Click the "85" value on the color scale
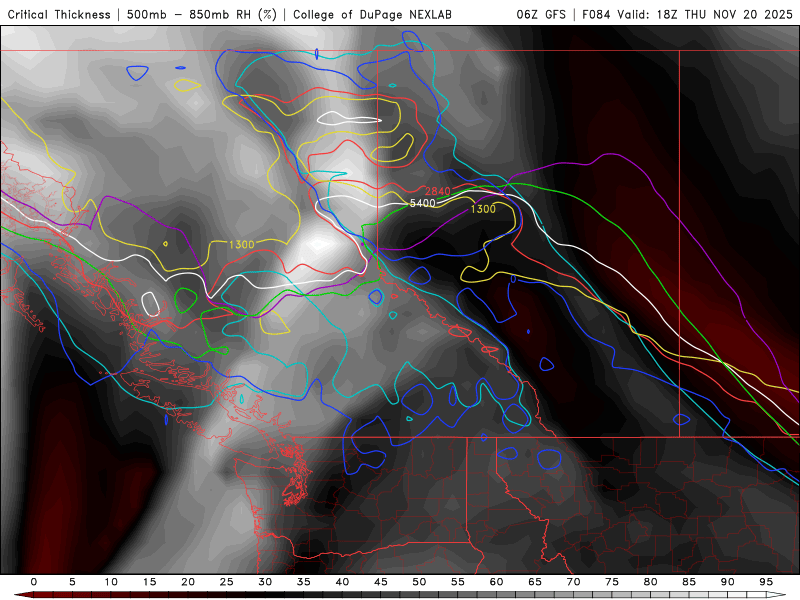Screen dimensions: 800x600 [689, 582]
